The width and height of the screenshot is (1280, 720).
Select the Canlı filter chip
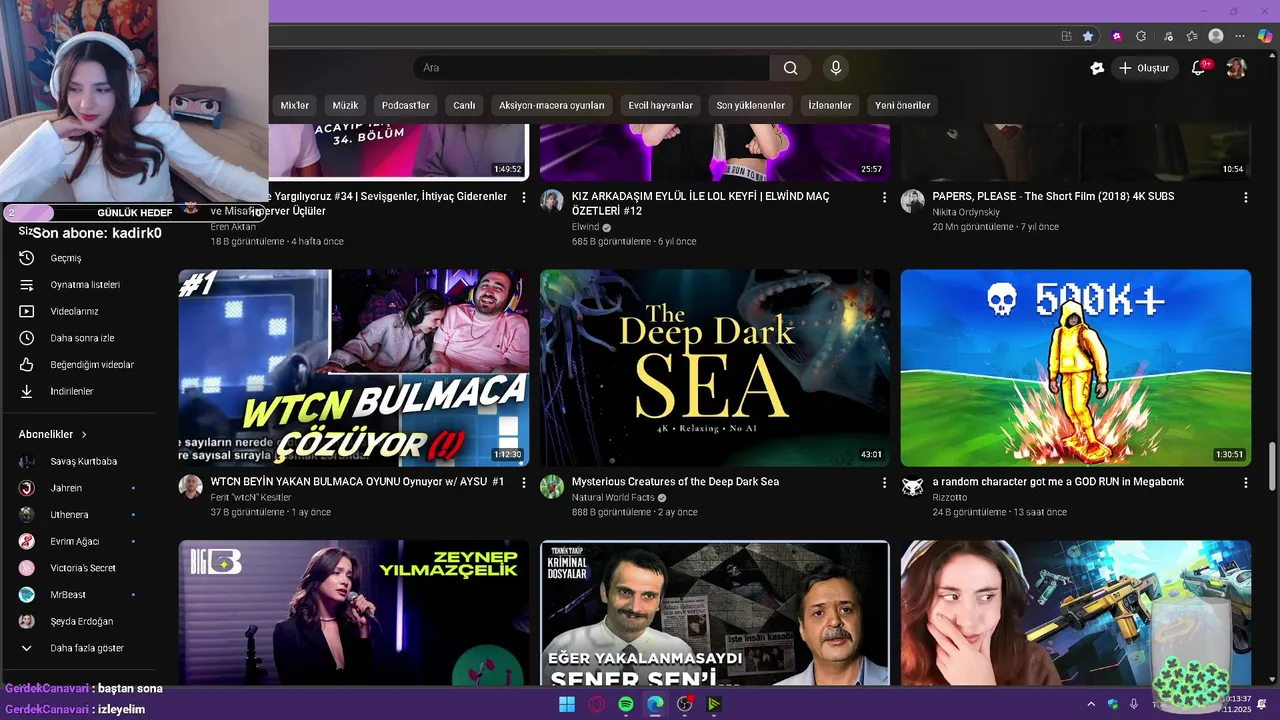(x=464, y=105)
